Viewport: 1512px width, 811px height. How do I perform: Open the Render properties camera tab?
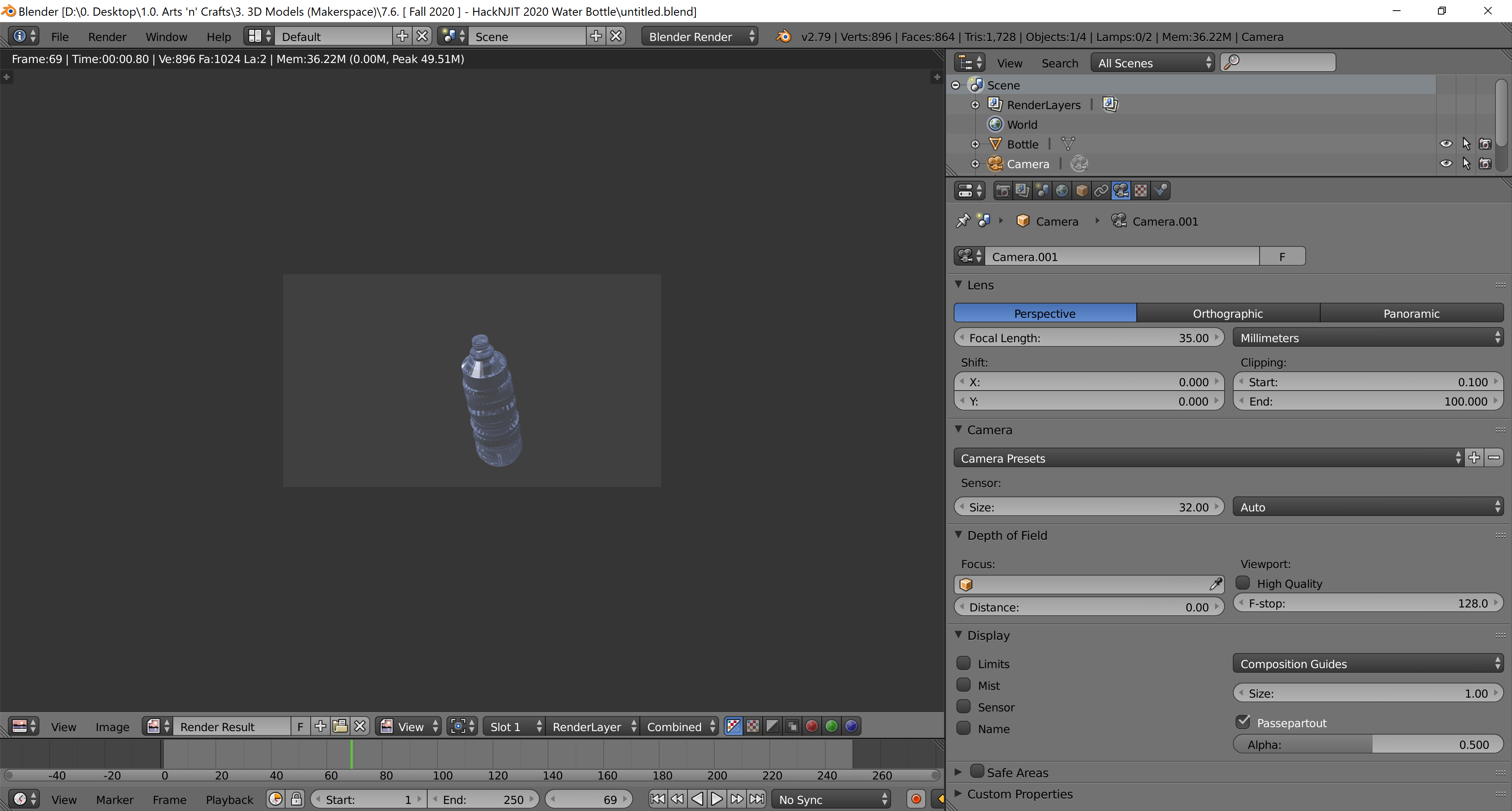[x=1002, y=191]
